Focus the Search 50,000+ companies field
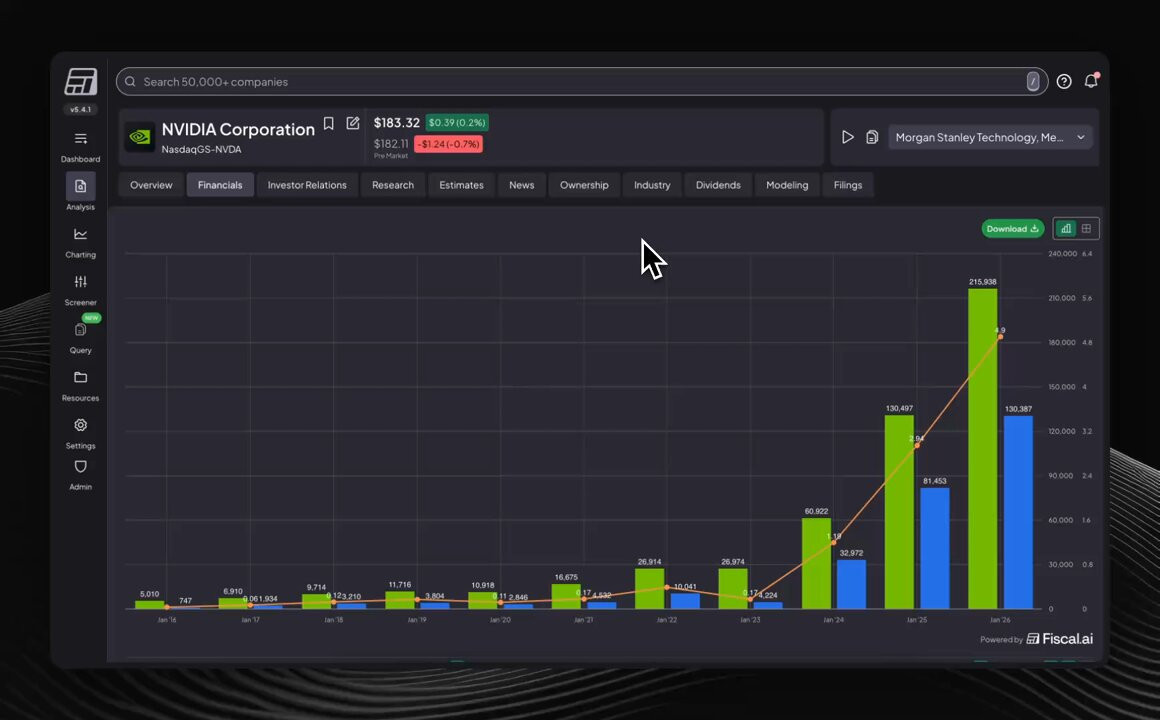 click(581, 81)
